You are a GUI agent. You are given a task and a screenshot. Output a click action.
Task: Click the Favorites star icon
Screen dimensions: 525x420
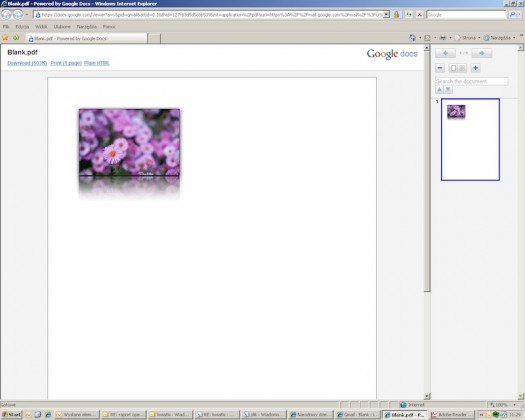click(x=5, y=38)
